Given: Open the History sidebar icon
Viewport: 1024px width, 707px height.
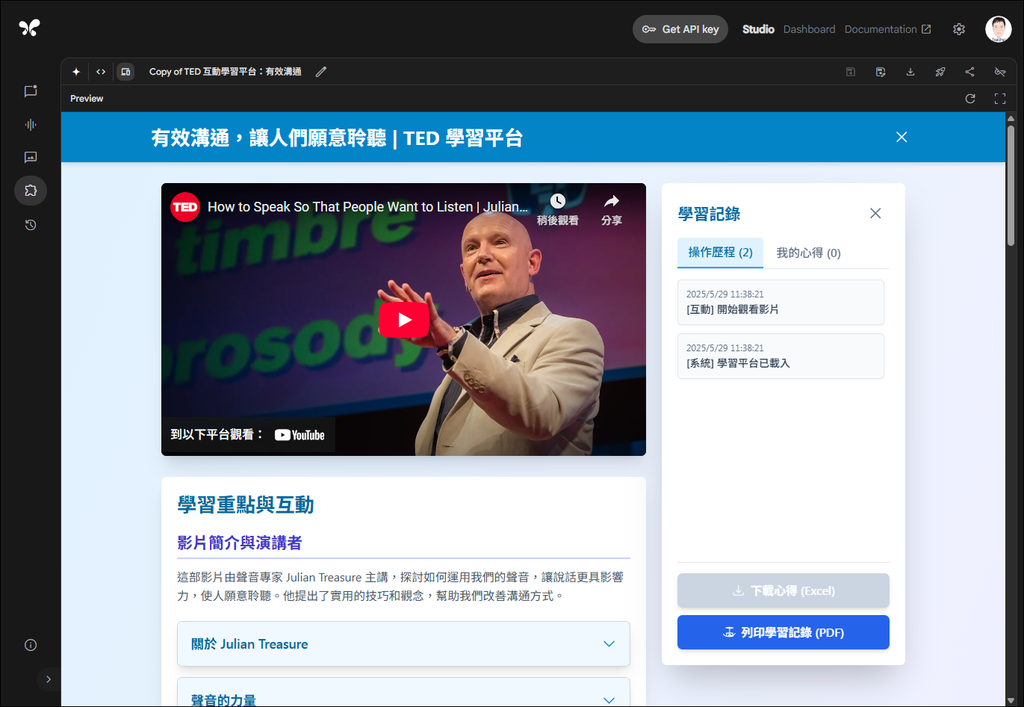Looking at the screenshot, I should tap(31, 225).
